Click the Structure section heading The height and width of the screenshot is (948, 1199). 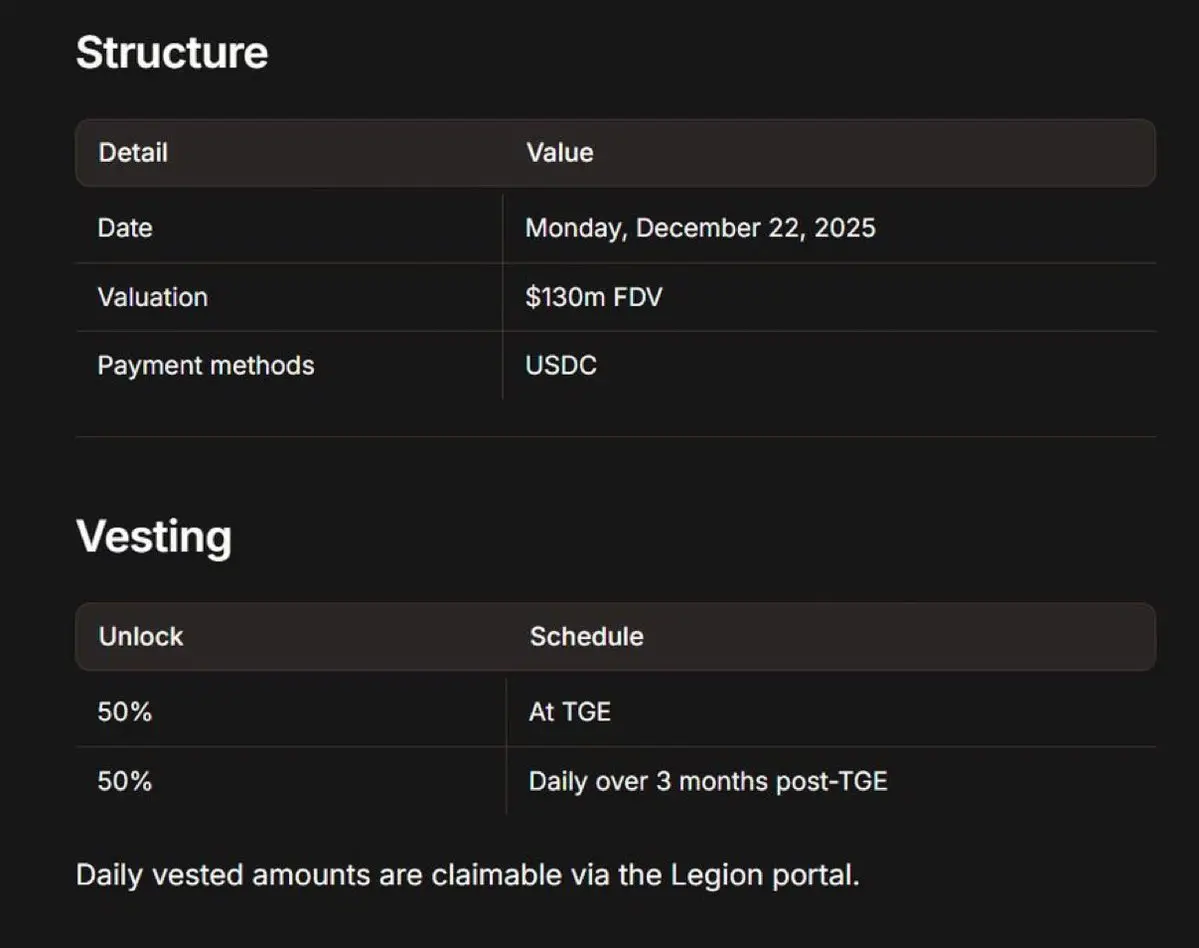pyautogui.click(x=172, y=52)
